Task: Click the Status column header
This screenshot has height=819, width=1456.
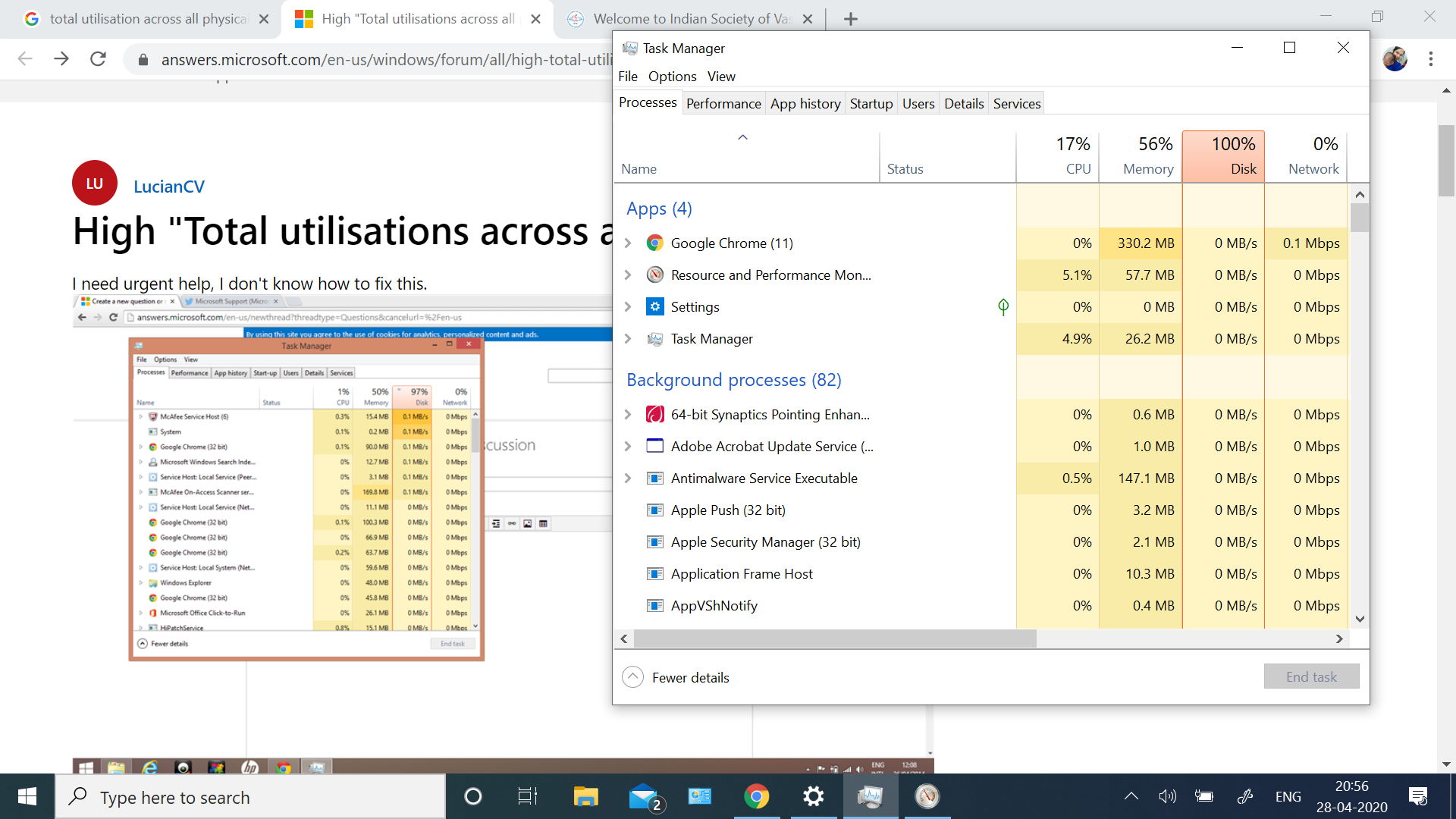Action: (x=948, y=156)
